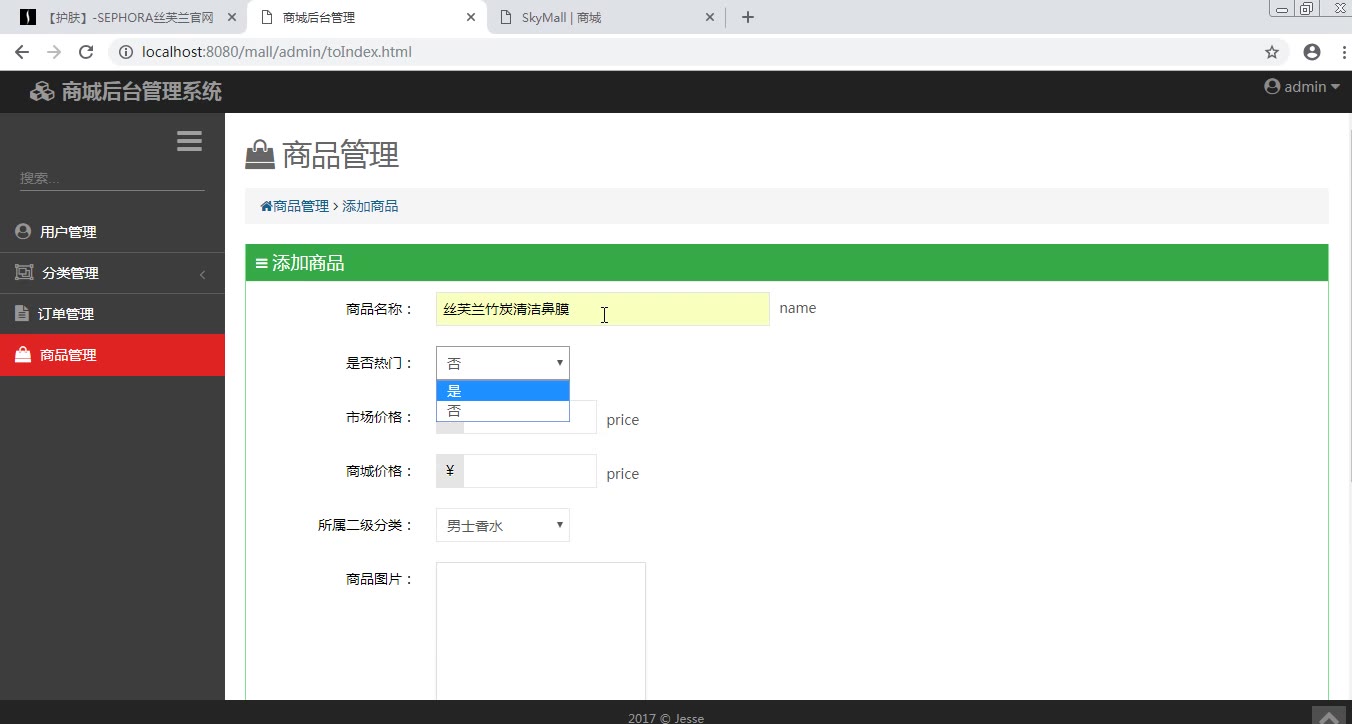
Task: Click the back-to-top arrow icon
Action: point(1329,716)
